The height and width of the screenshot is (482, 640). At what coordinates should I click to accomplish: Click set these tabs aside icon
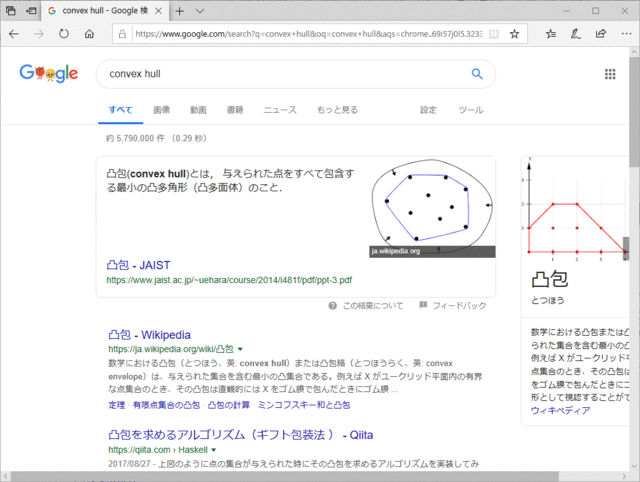point(31,11)
